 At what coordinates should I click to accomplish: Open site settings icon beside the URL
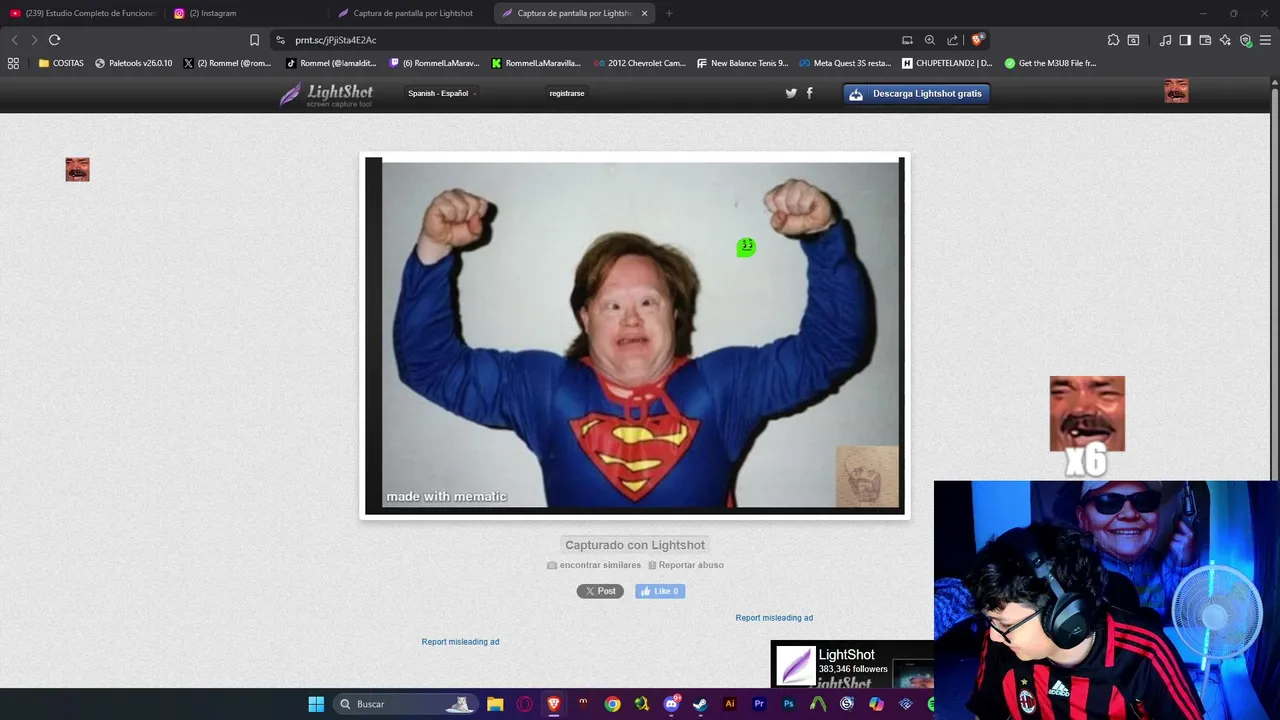click(281, 40)
